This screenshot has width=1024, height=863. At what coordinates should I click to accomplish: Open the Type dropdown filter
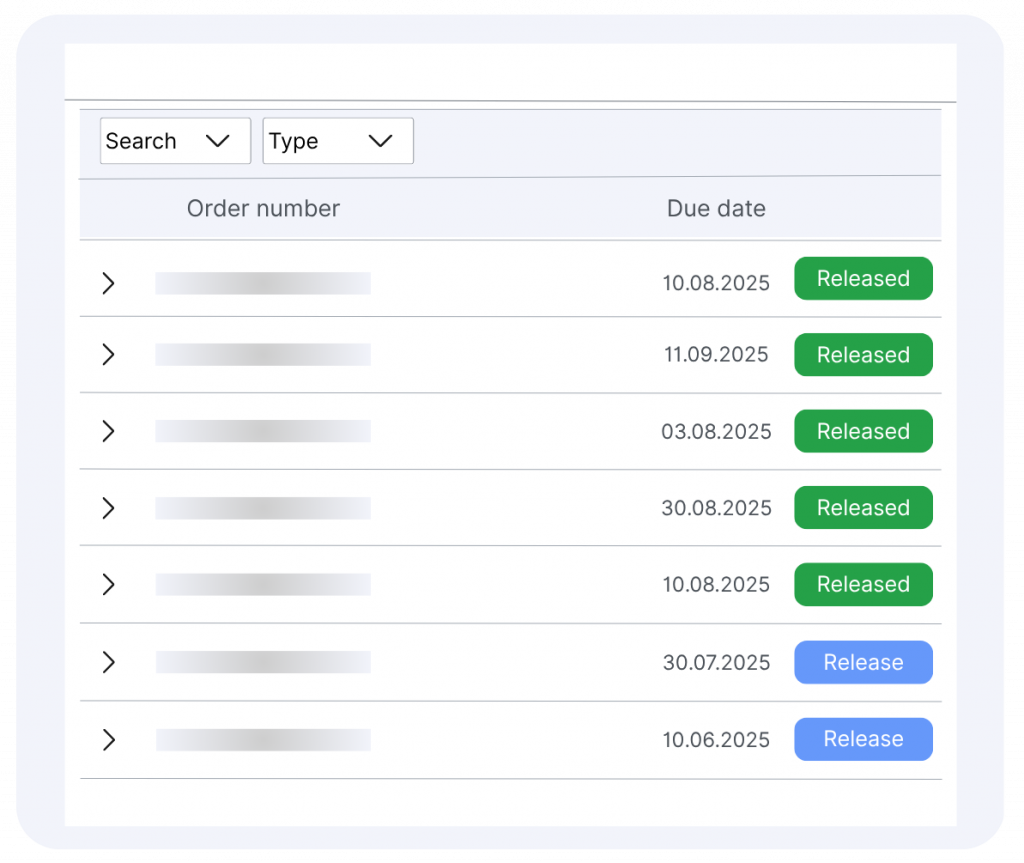(x=337, y=141)
